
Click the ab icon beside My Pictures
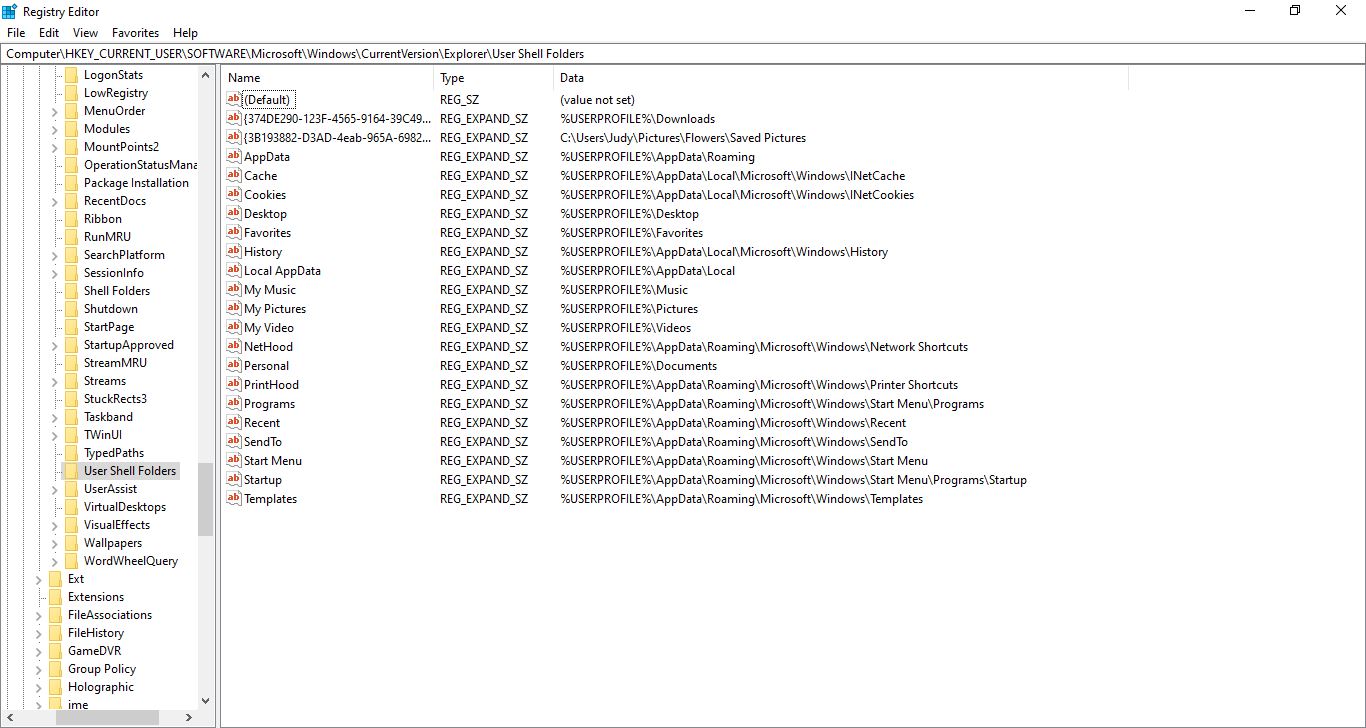pyautogui.click(x=233, y=308)
